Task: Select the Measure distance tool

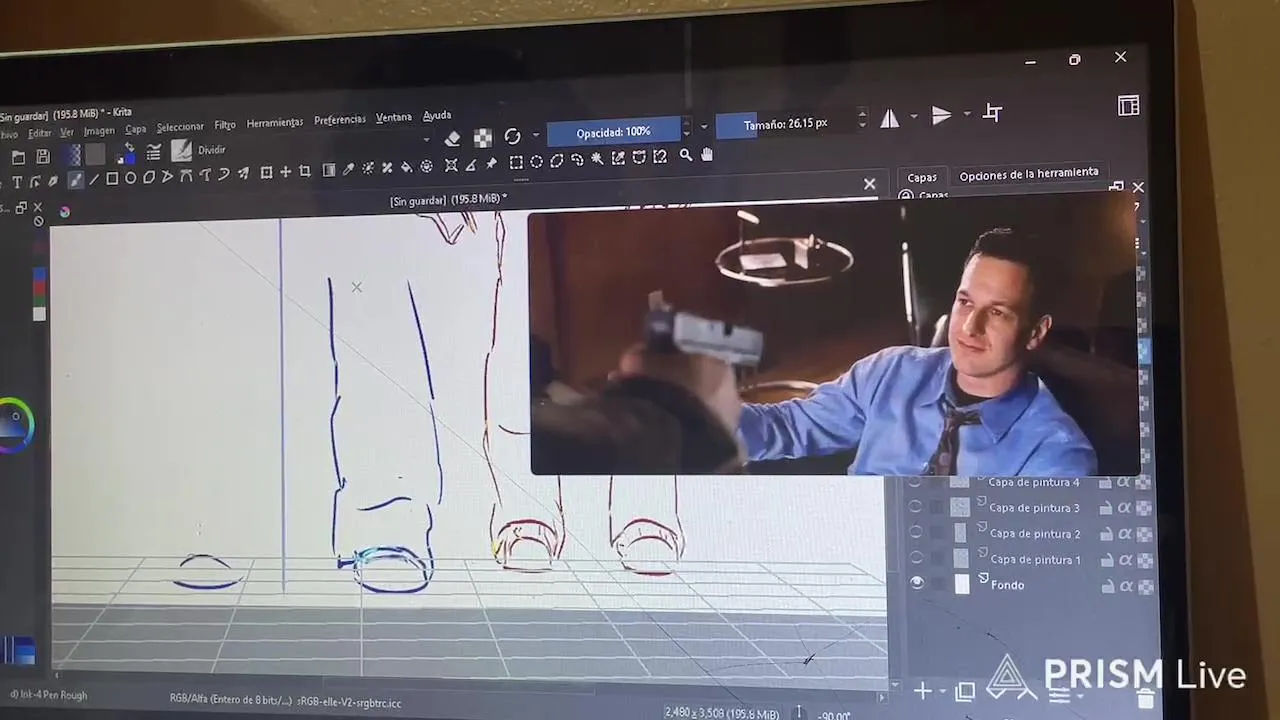Action: [471, 164]
